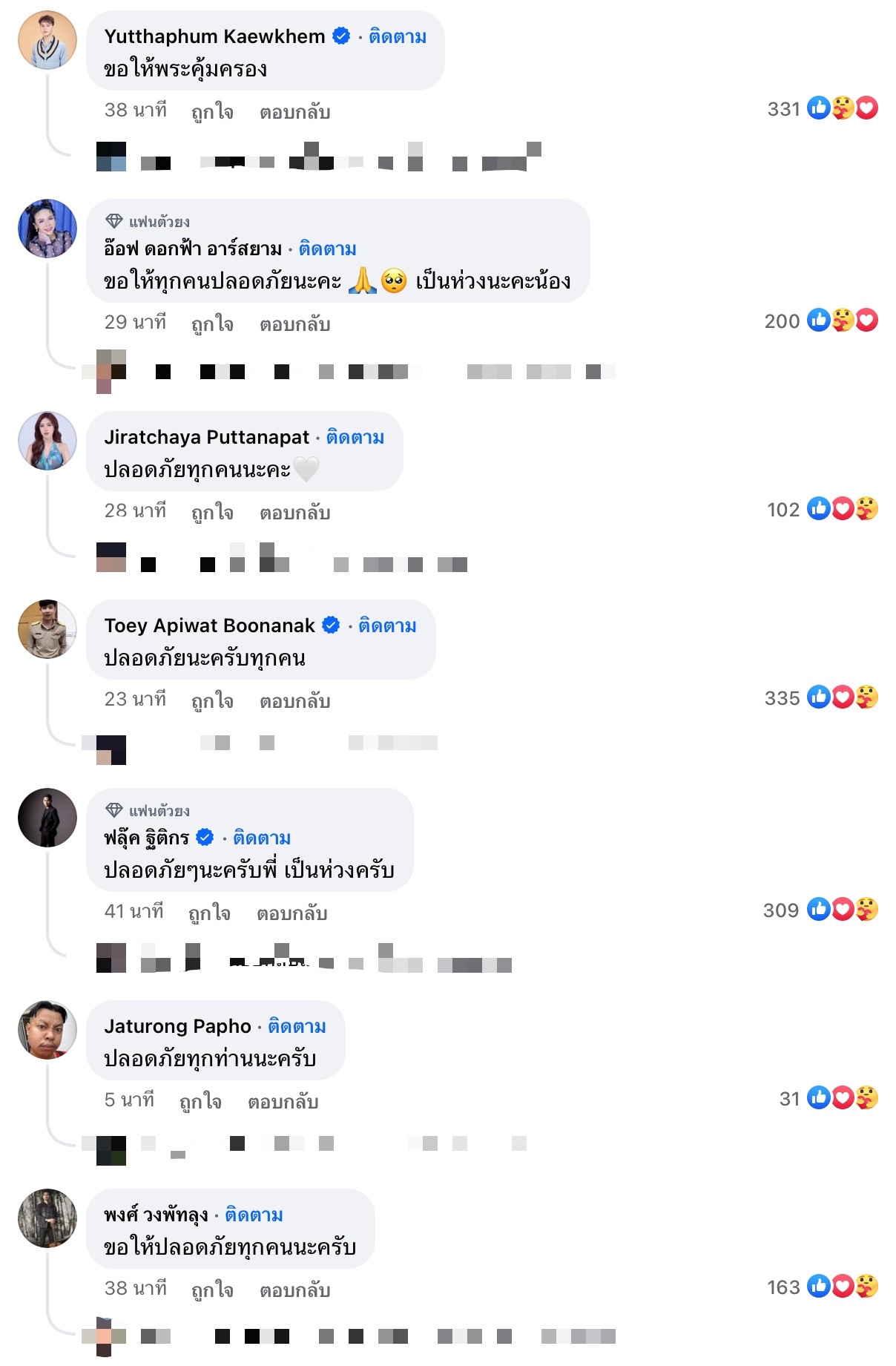Click verified badge beside Yutthaphum Kaewkhem
Screen dimensions: 896x1366
coord(341,36)
